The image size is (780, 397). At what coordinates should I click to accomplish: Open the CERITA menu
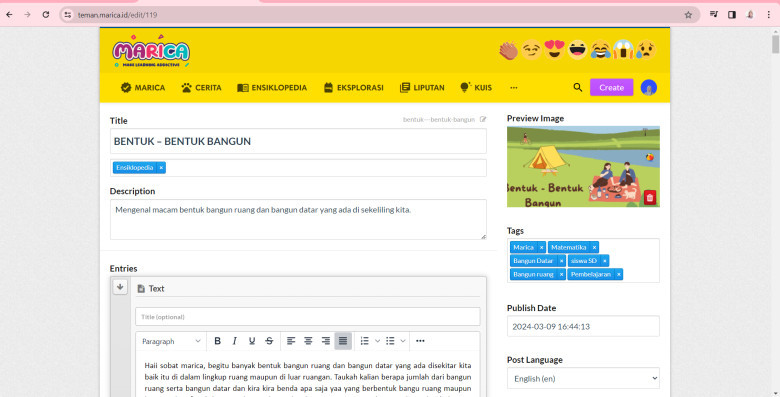click(201, 88)
